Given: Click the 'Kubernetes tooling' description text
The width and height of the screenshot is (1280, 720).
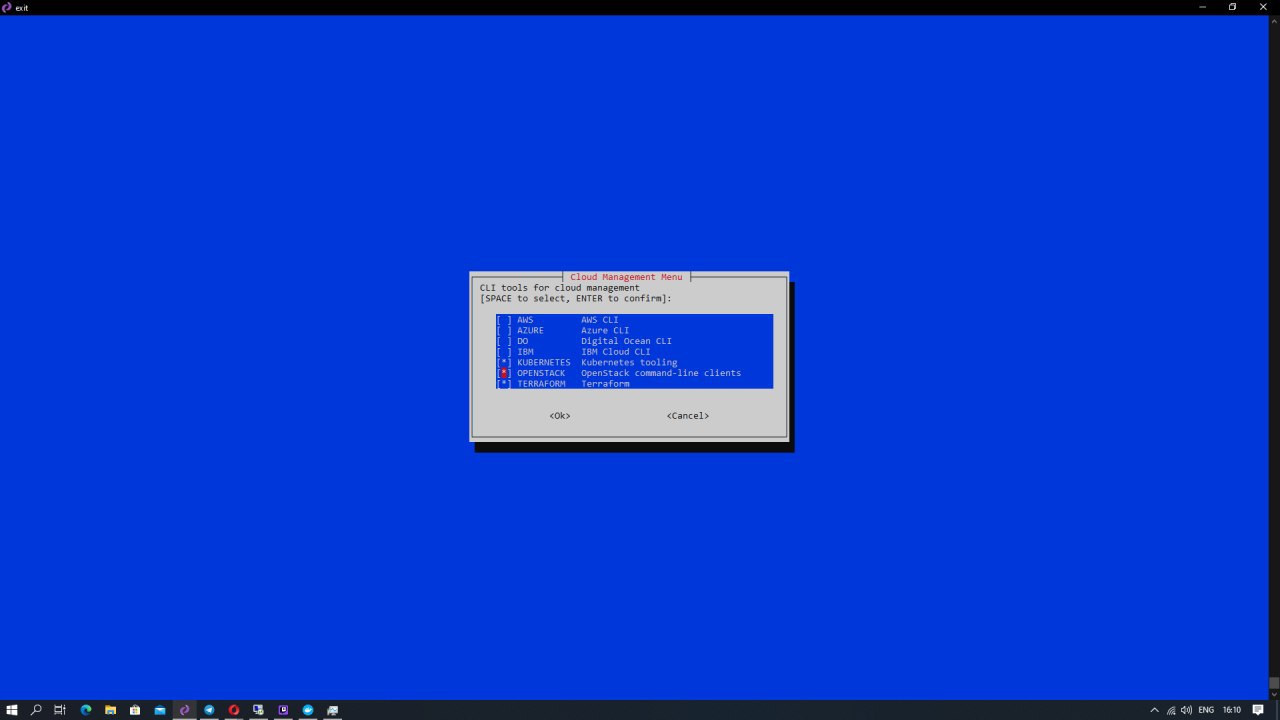Looking at the screenshot, I should 629,362.
